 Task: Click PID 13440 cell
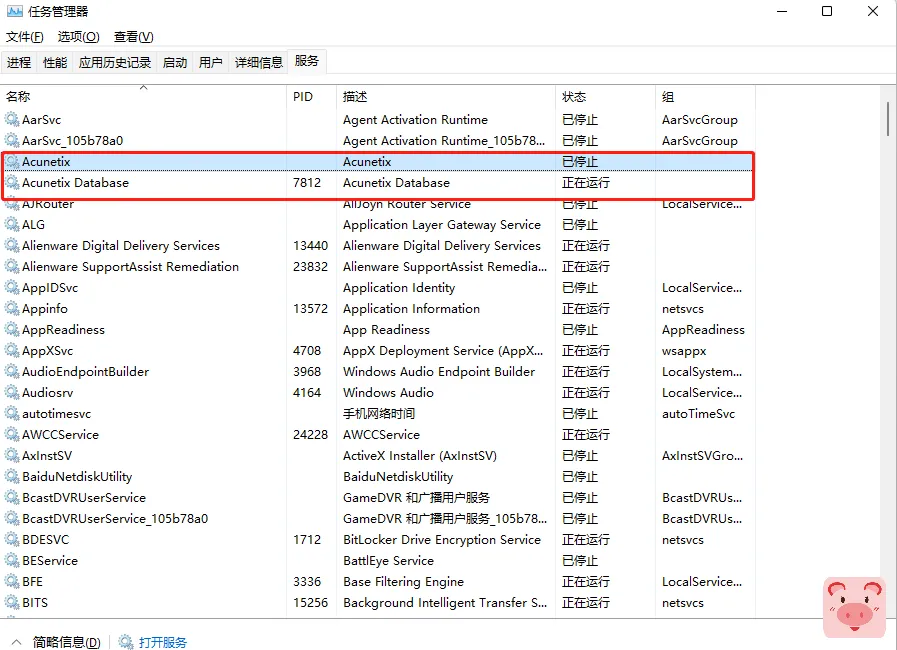(x=310, y=245)
